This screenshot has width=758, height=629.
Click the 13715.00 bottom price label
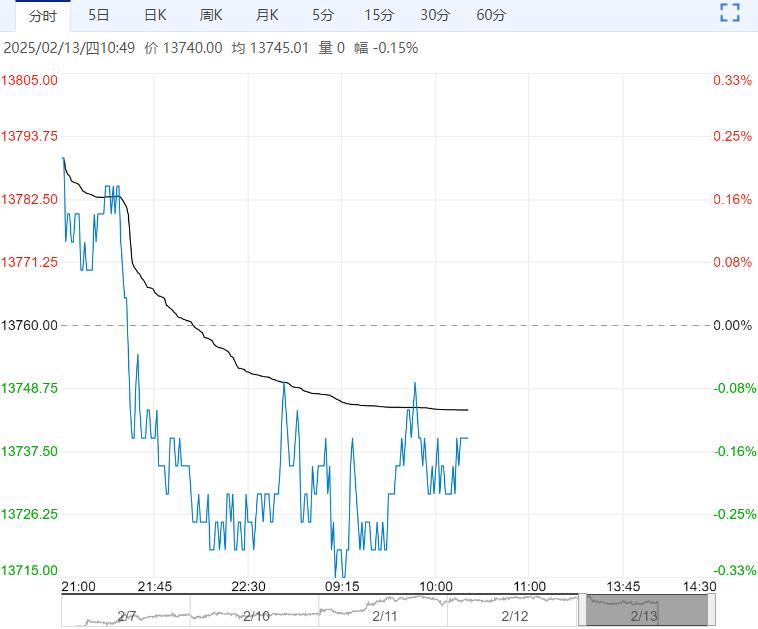click(x=29, y=570)
